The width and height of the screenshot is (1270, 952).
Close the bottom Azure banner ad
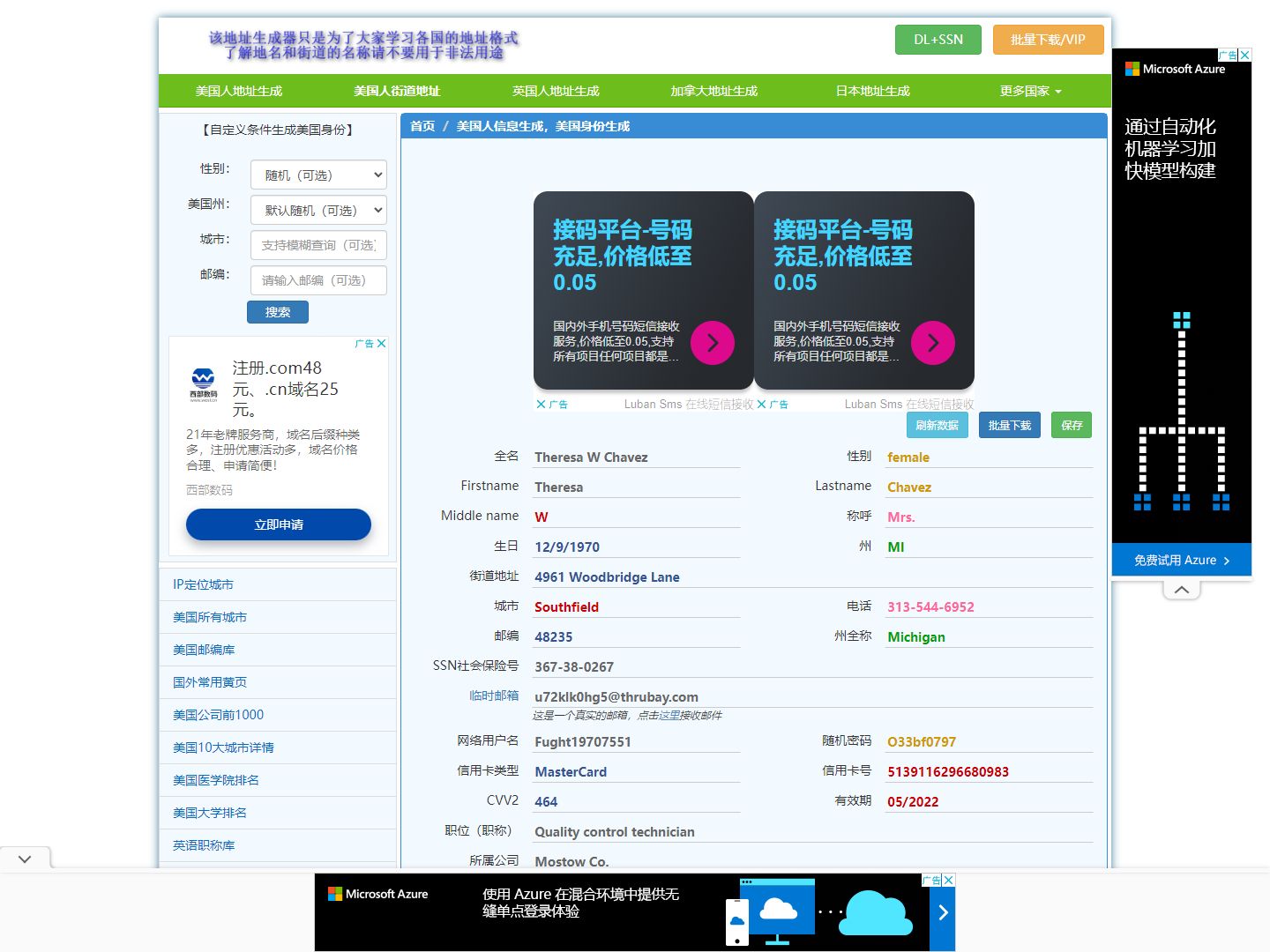949,880
